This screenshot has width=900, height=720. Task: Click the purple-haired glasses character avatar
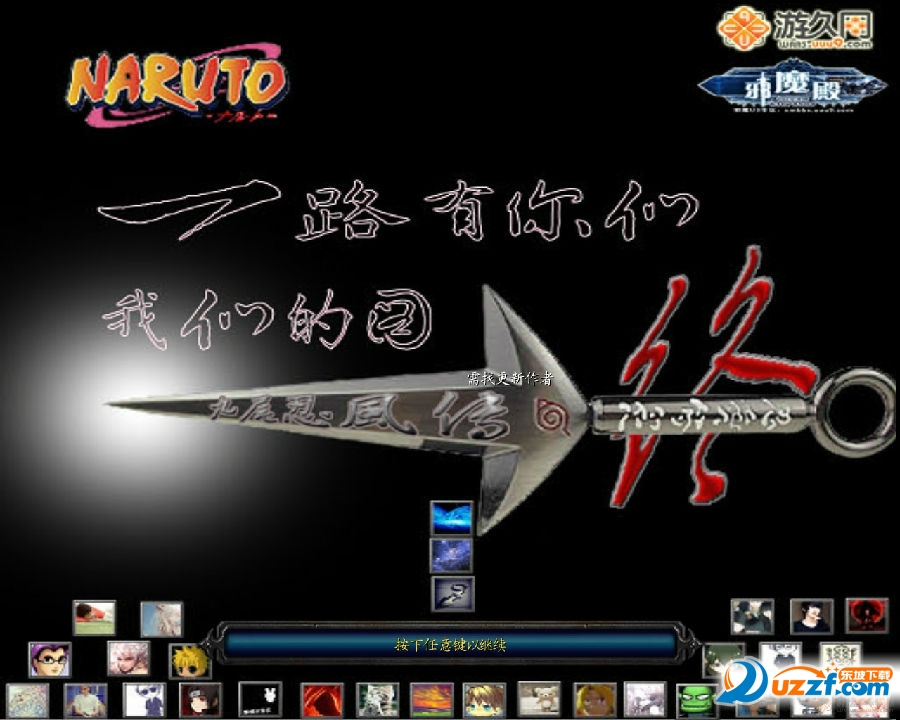click(50, 659)
